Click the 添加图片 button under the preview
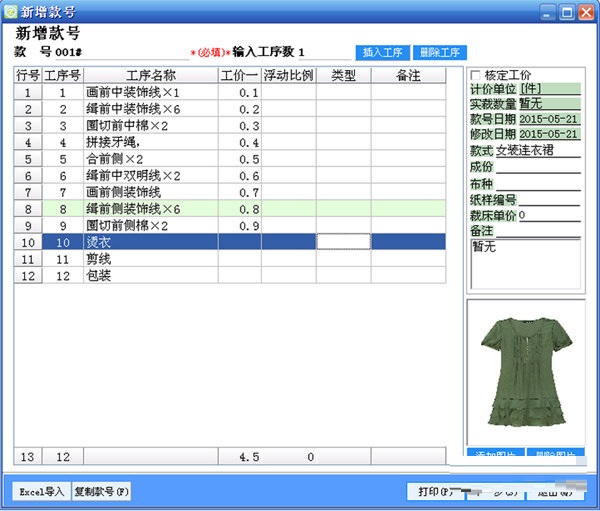The height and width of the screenshot is (511, 600). pyautogui.click(x=494, y=455)
